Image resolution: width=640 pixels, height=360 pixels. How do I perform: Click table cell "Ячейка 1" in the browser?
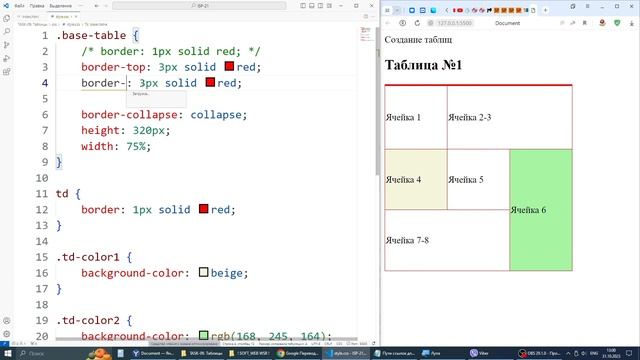pos(416,118)
